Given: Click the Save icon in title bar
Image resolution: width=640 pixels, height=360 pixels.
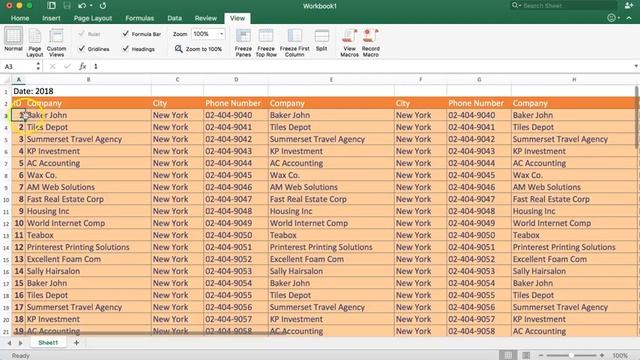Looking at the screenshot, I should (67, 6).
